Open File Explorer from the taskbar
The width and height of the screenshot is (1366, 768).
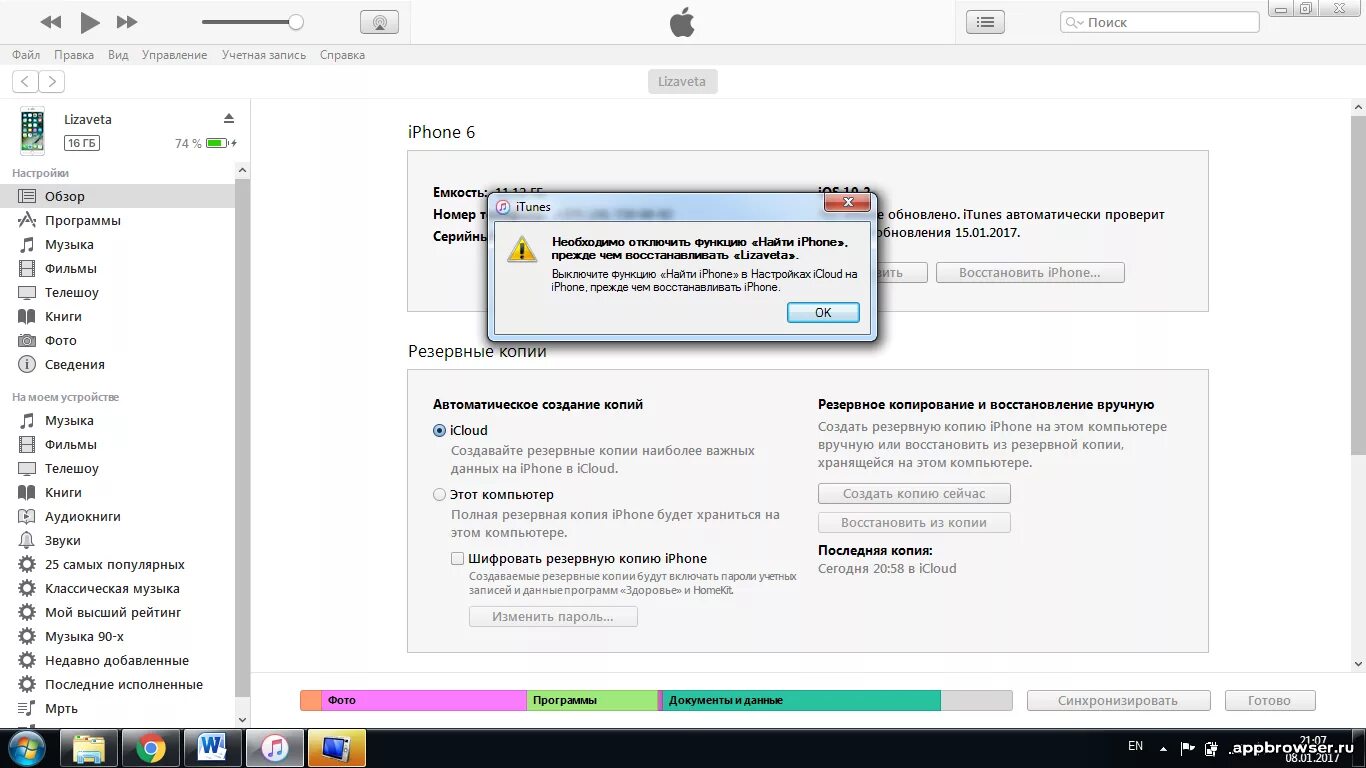[90, 747]
